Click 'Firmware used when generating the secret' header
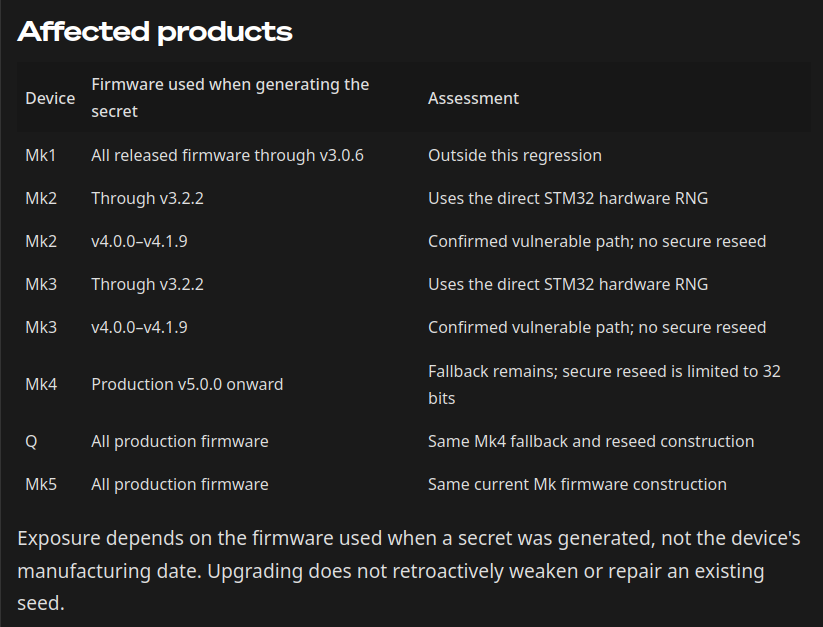 pyautogui.click(x=230, y=98)
